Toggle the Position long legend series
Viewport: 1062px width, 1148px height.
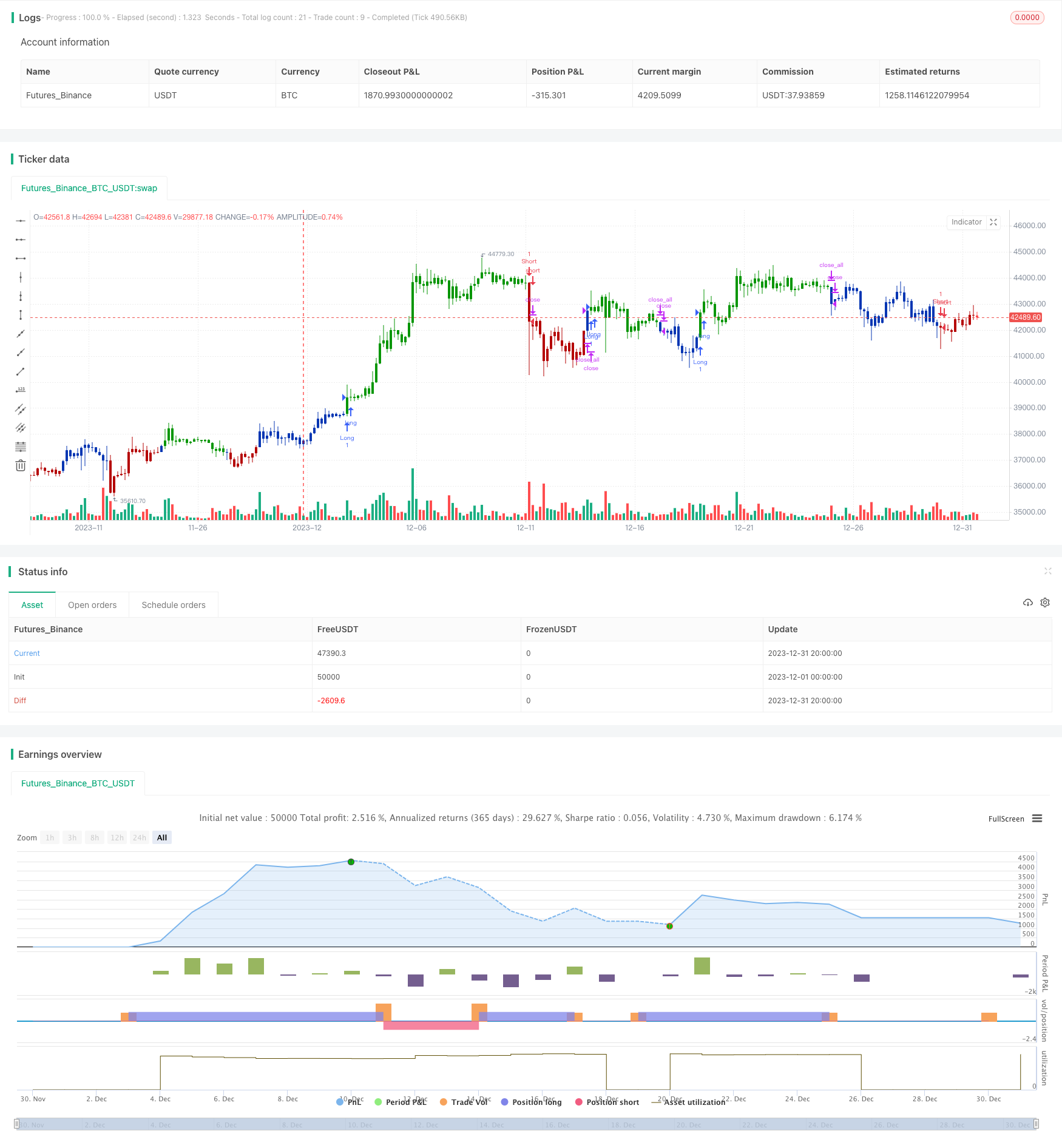[532, 1102]
